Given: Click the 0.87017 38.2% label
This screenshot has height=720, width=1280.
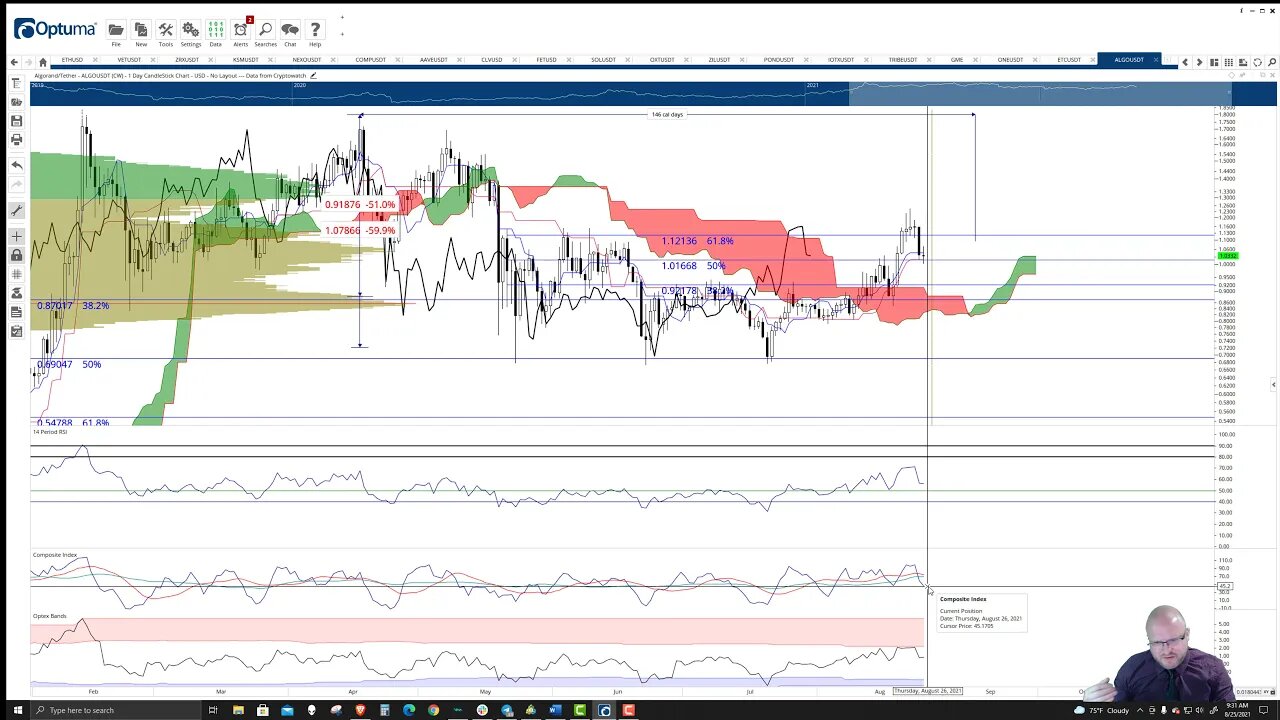Looking at the screenshot, I should click(x=73, y=306).
